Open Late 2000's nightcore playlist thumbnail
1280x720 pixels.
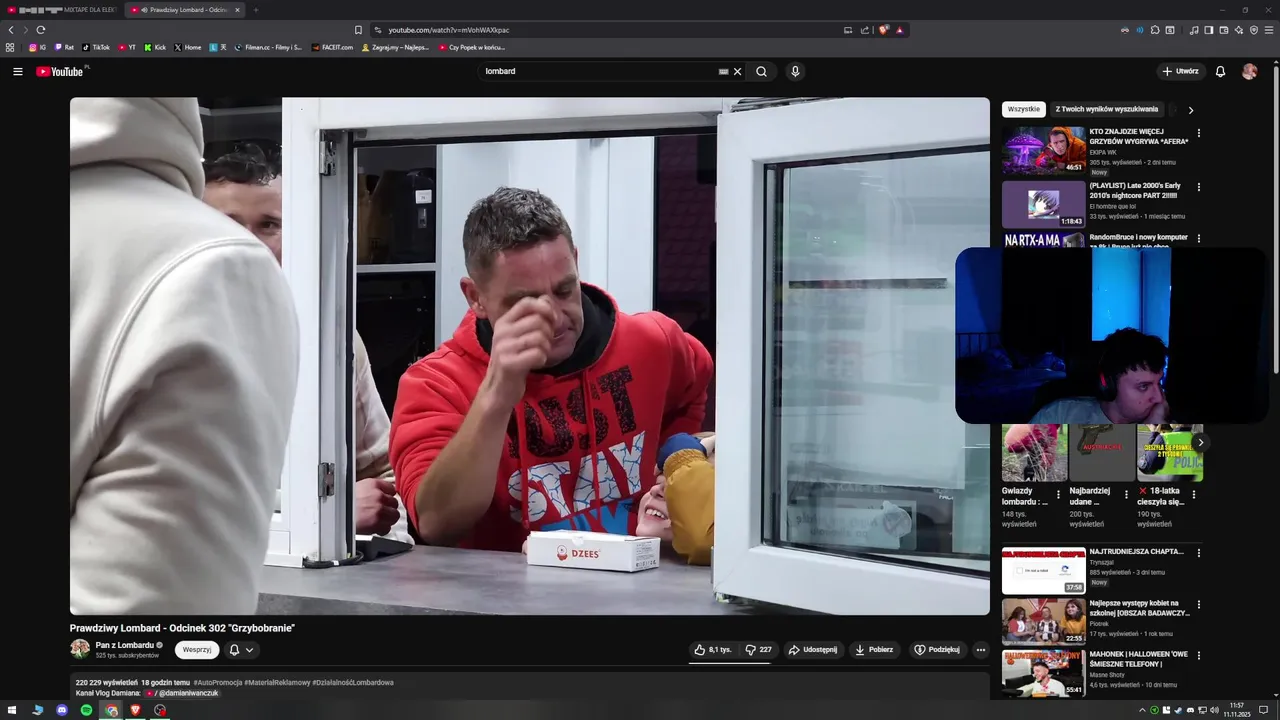click(1043, 204)
